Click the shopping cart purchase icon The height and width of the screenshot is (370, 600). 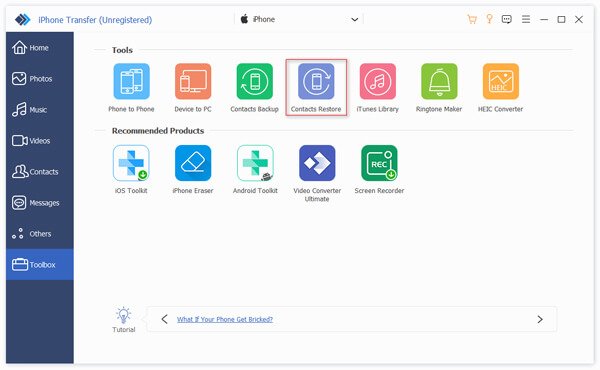pyautogui.click(x=472, y=19)
